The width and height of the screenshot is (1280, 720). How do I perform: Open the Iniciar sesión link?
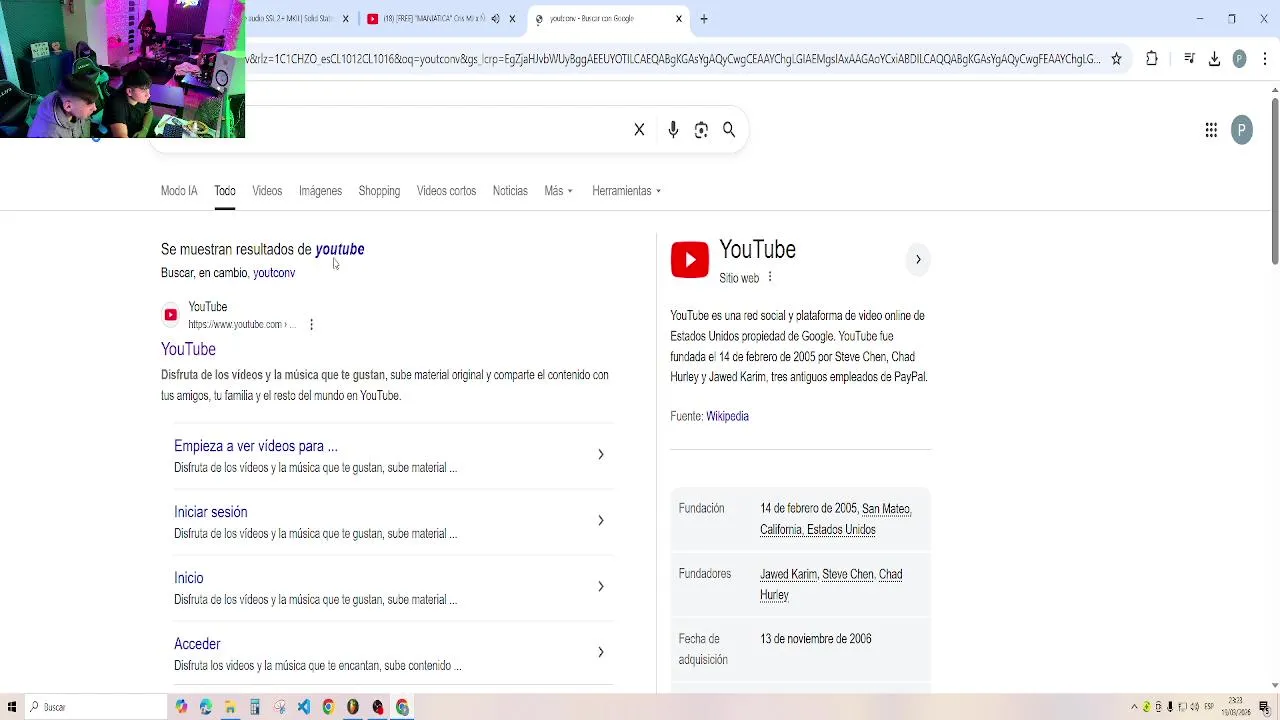pyautogui.click(x=211, y=512)
